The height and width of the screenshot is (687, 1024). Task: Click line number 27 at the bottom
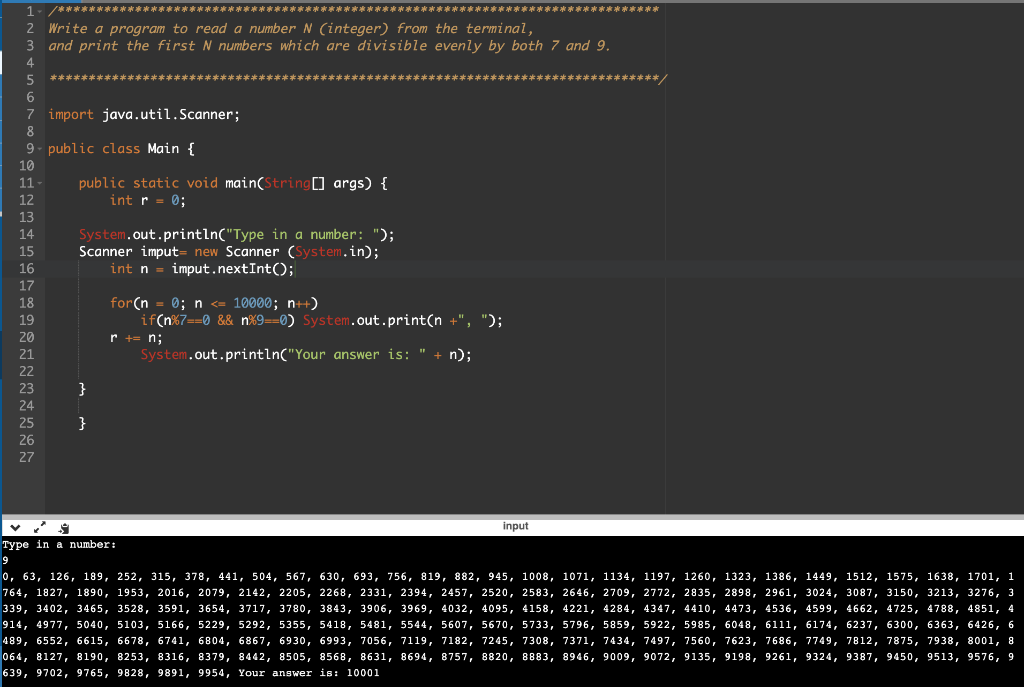pos(30,457)
